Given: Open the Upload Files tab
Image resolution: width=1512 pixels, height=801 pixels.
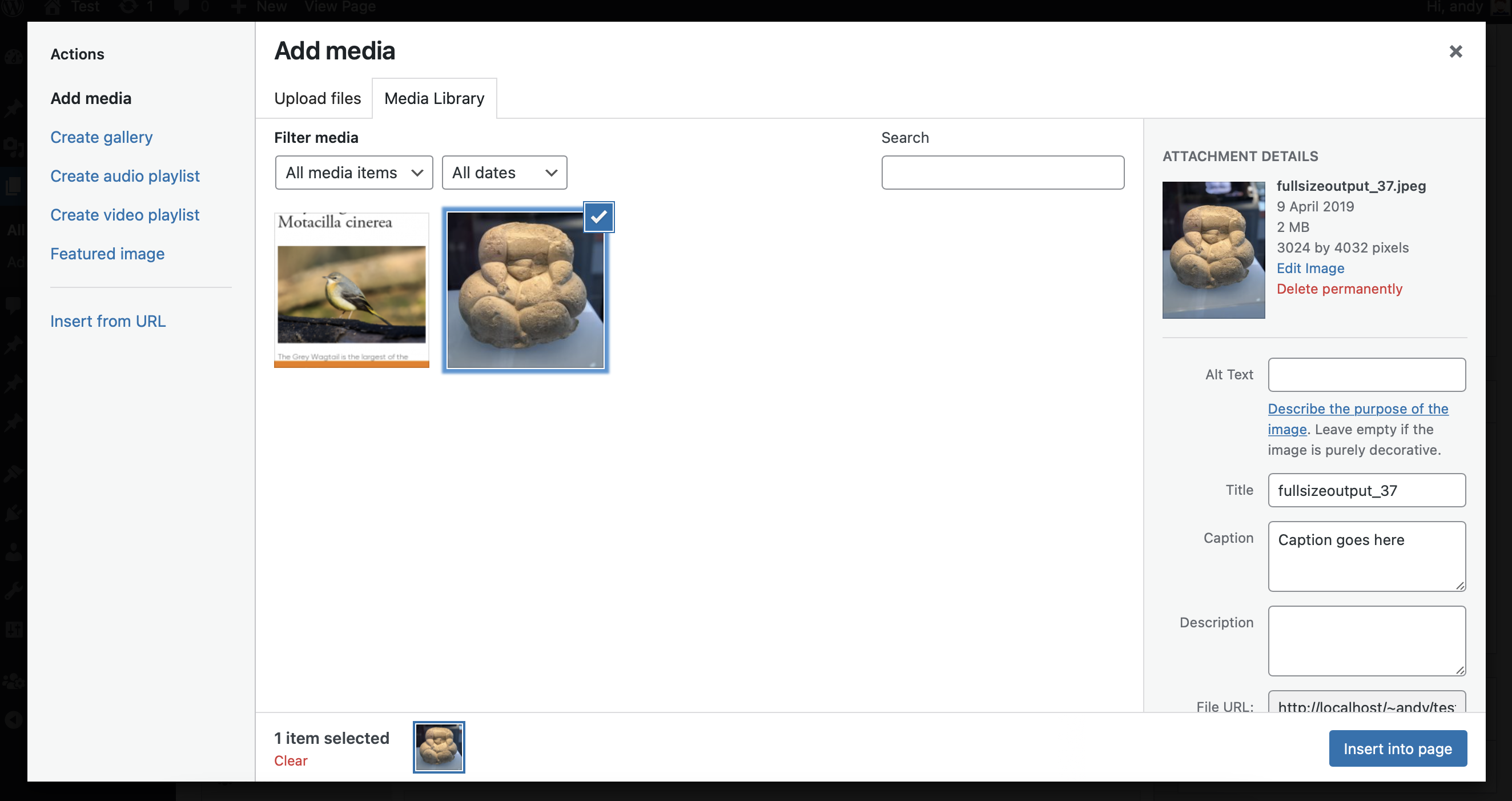Looking at the screenshot, I should [318, 97].
